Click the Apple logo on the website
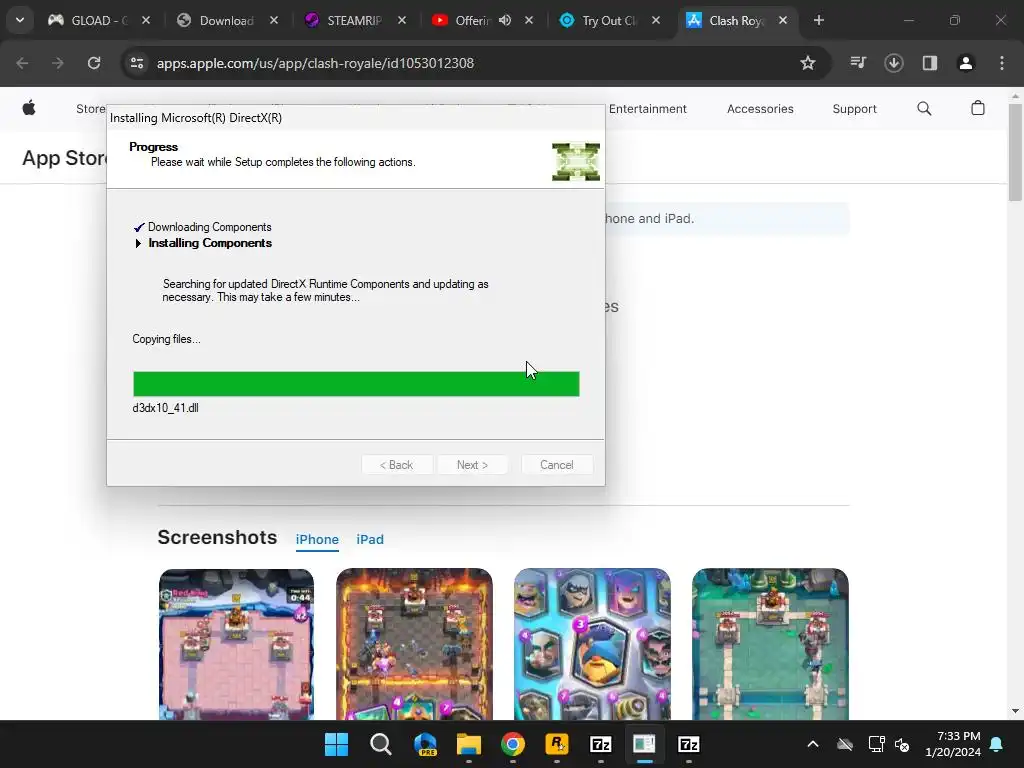Image resolution: width=1024 pixels, height=768 pixels. tap(29, 108)
